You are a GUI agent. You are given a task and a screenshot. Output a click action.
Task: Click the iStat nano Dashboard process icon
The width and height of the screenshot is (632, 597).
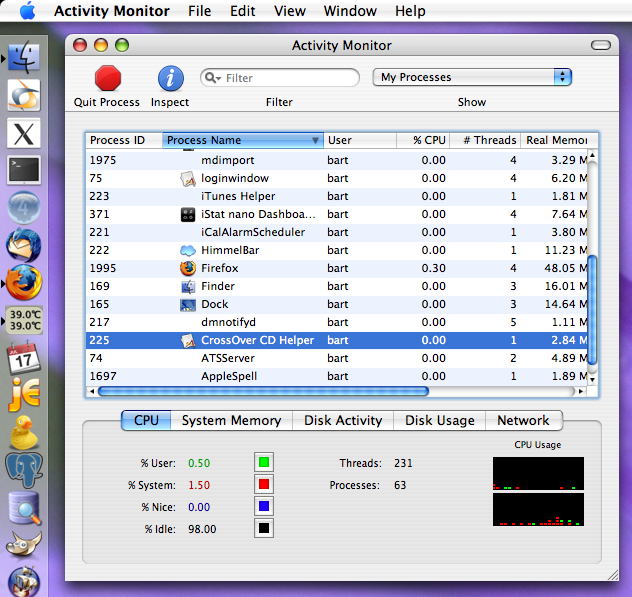pos(187,214)
